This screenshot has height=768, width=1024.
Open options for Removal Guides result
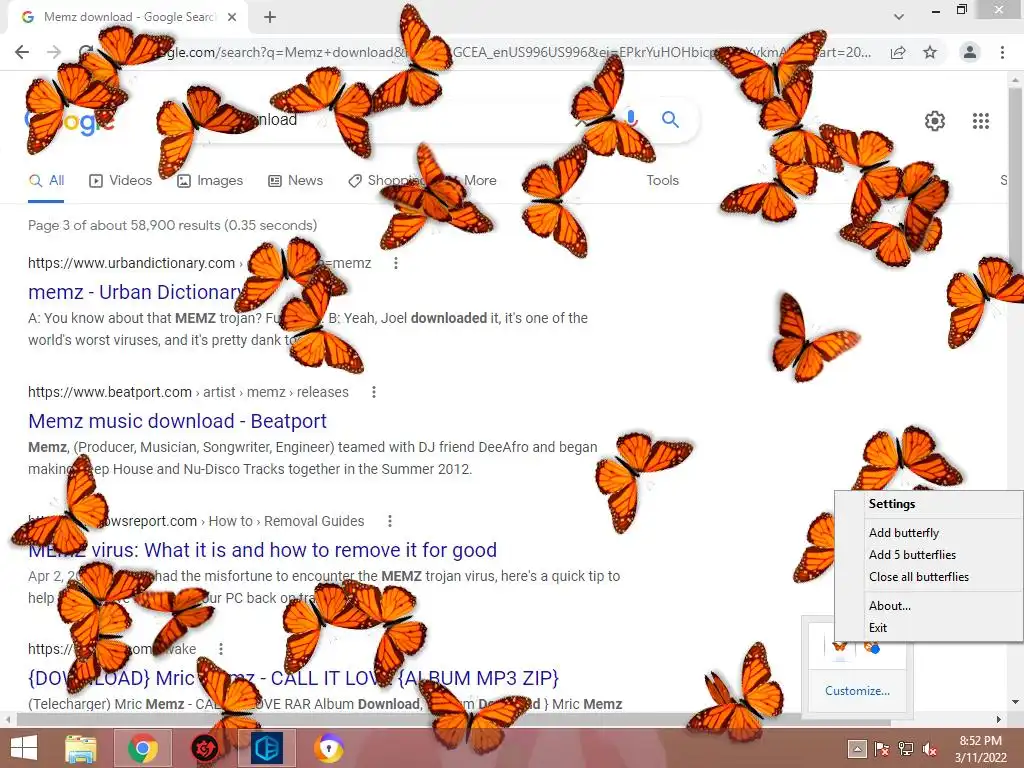390,521
